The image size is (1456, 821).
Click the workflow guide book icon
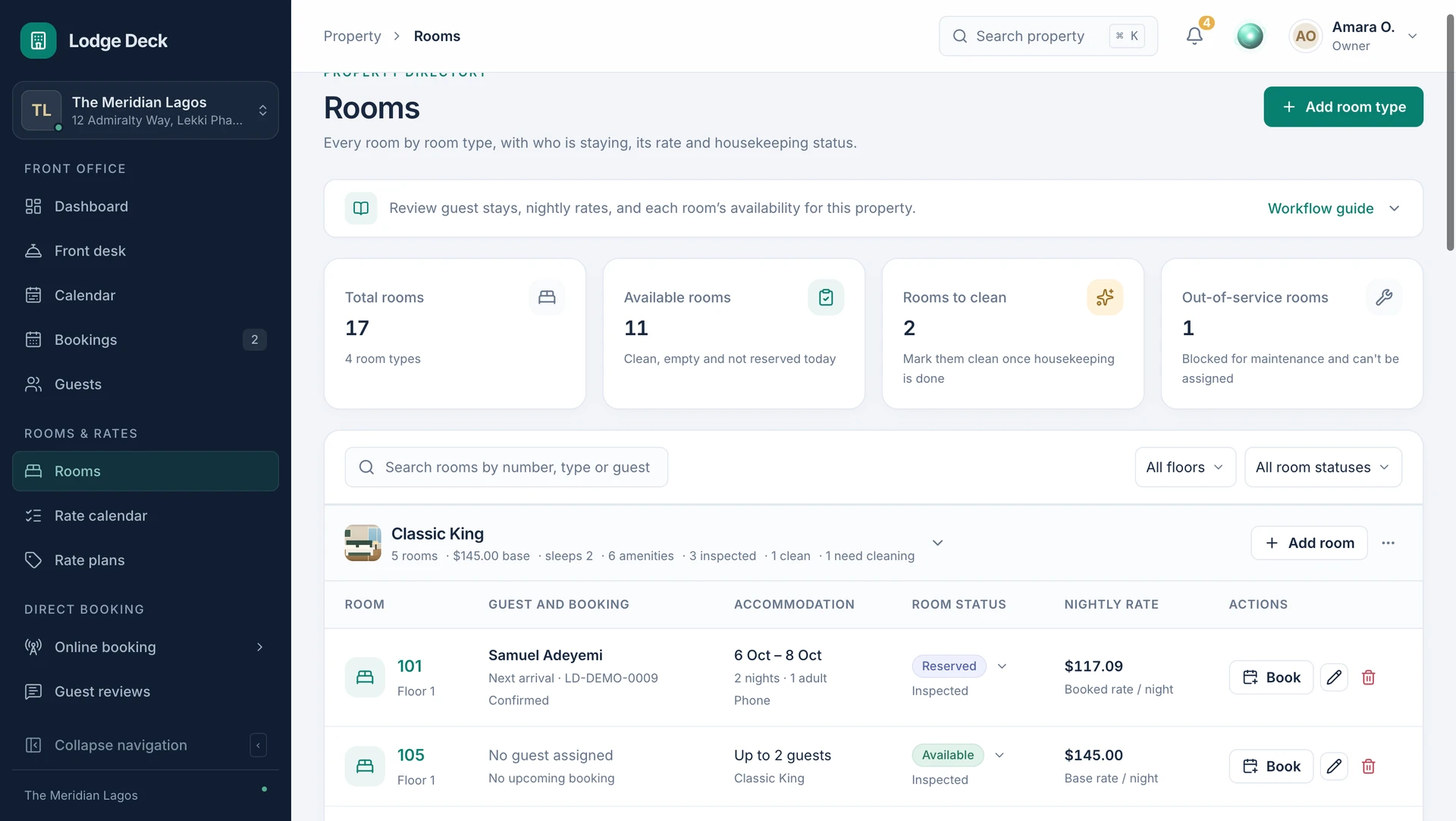pos(361,208)
